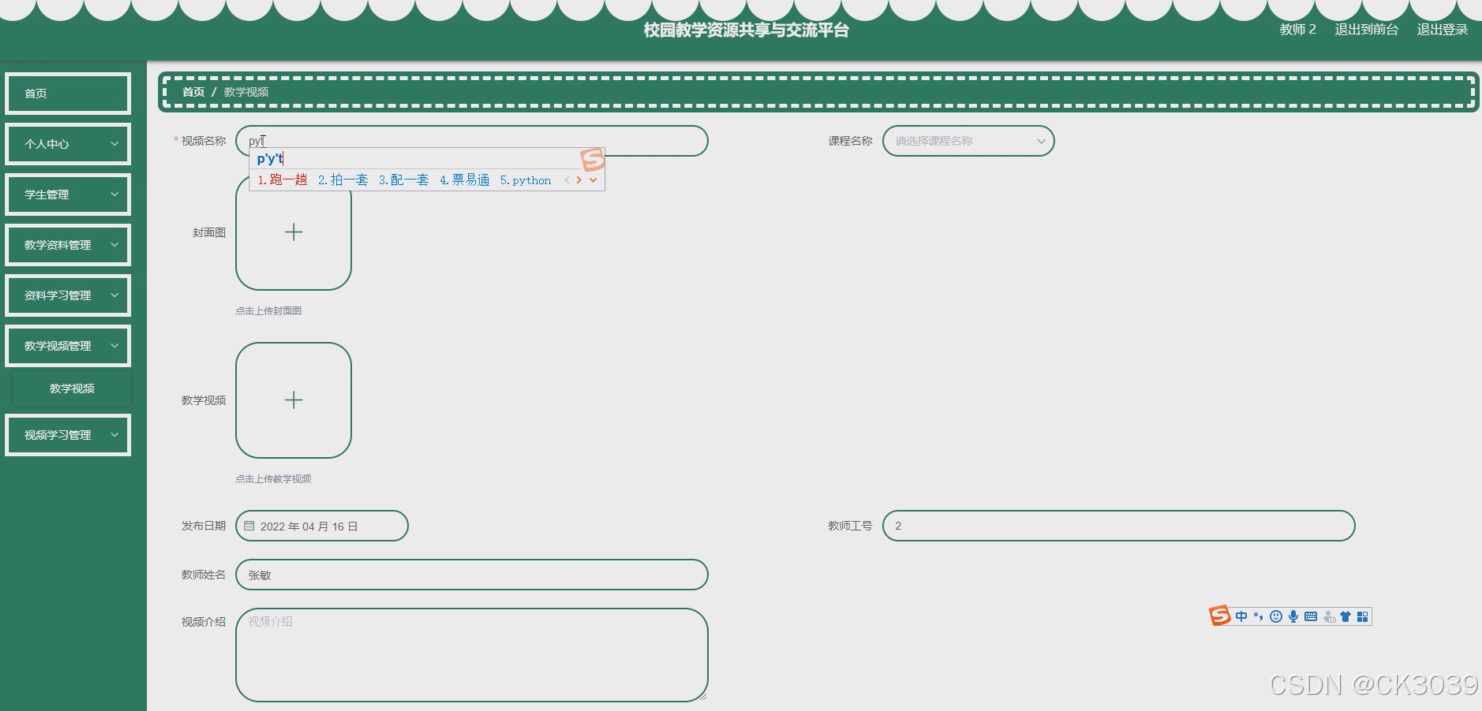The image size is (1482, 711).
Task: Collapse the 教学视频管理 sidebar menu
Action: 68,346
